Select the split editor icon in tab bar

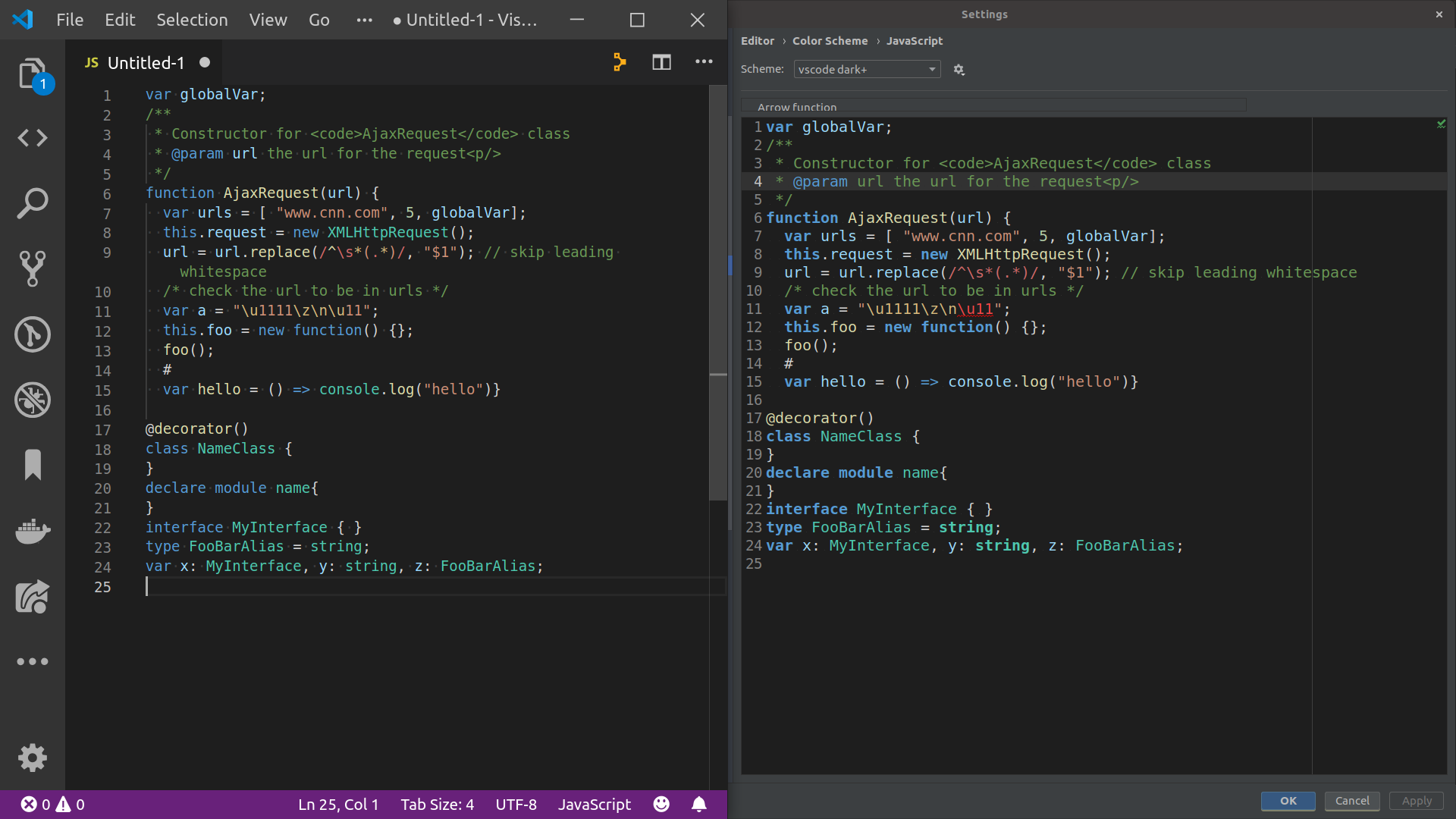(662, 62)
